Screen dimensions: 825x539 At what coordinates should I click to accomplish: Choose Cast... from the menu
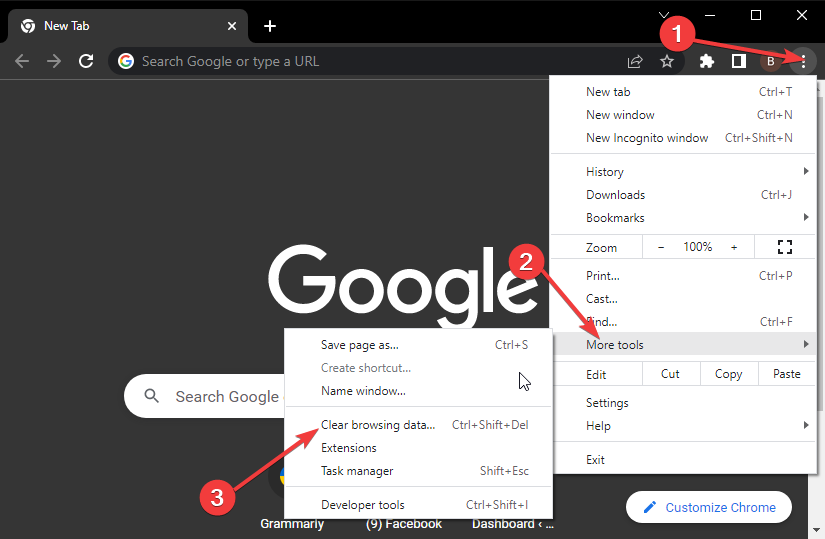[x=683, y=299]
